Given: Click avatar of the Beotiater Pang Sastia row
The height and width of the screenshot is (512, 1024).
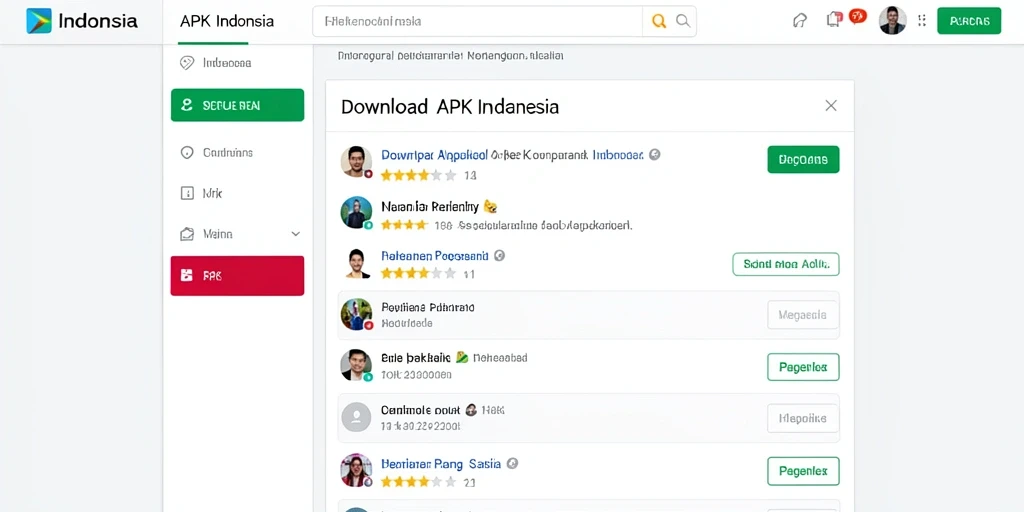Looking at the screenshot, I should point(357,470).
